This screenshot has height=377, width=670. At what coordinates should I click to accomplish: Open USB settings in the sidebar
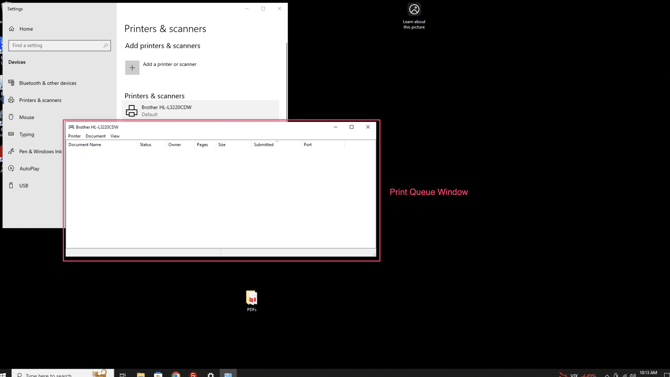click(x=18, y=186)
